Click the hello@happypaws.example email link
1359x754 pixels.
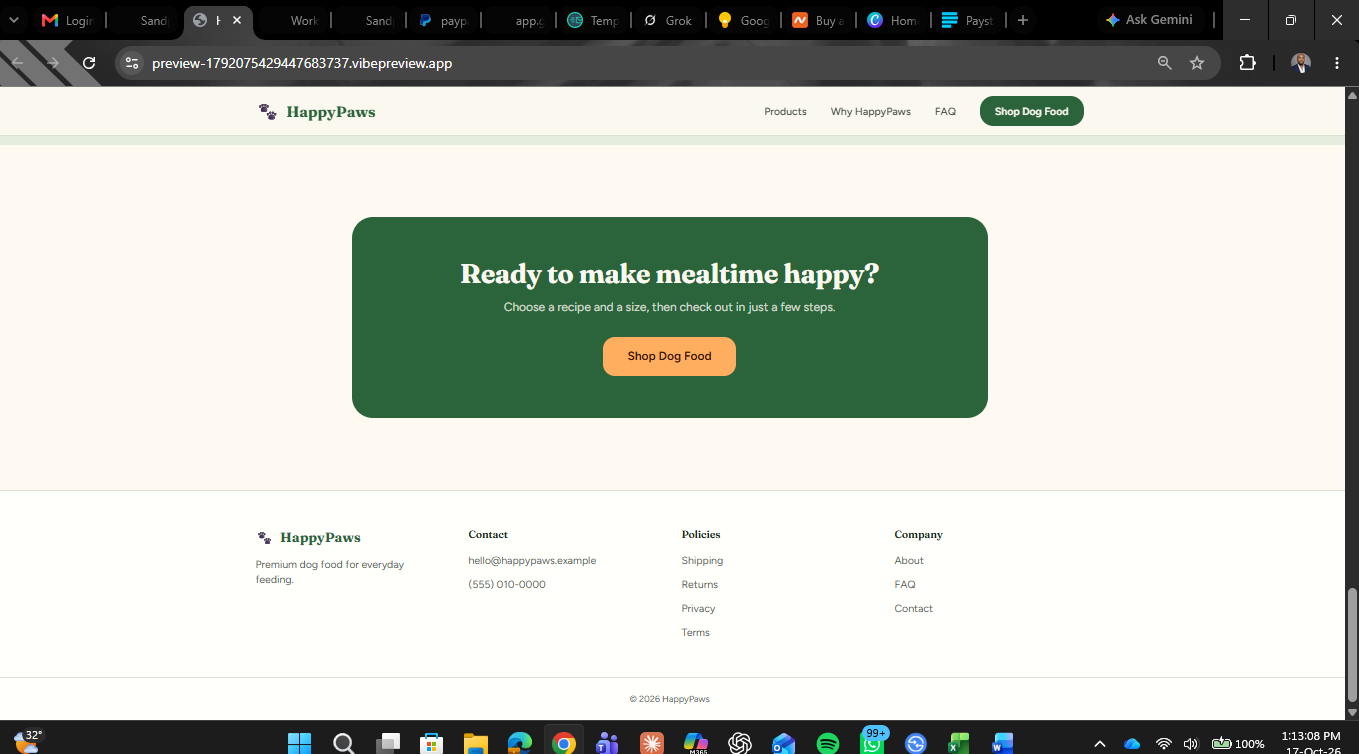click(x=532, y=561)
